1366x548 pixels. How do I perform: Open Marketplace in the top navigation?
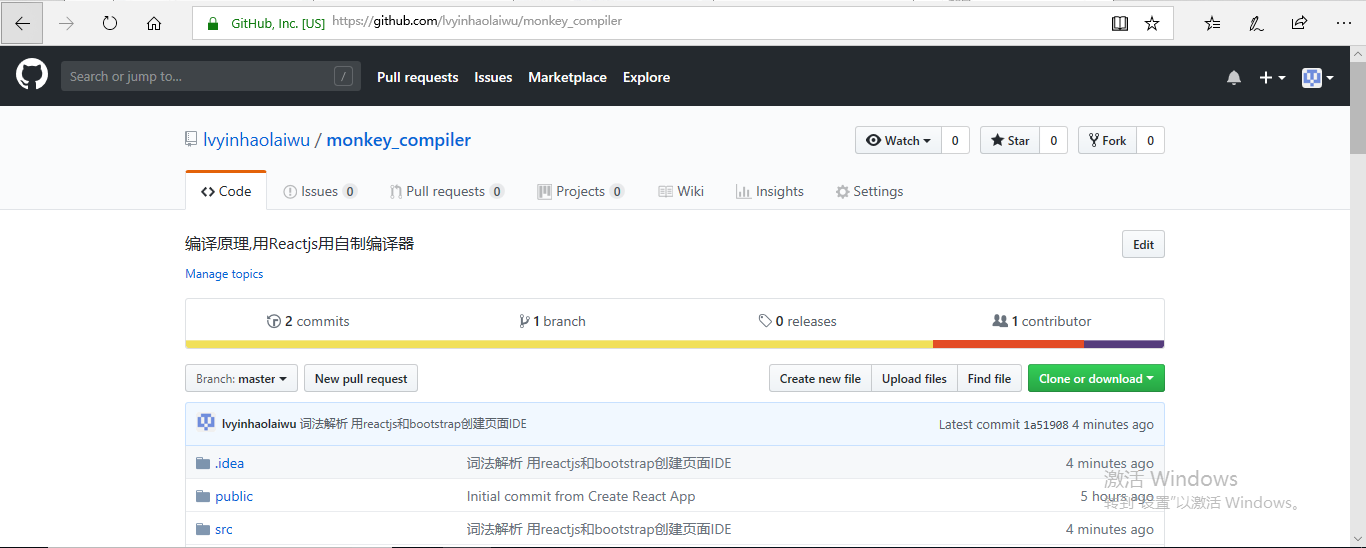tap(567, 77)
